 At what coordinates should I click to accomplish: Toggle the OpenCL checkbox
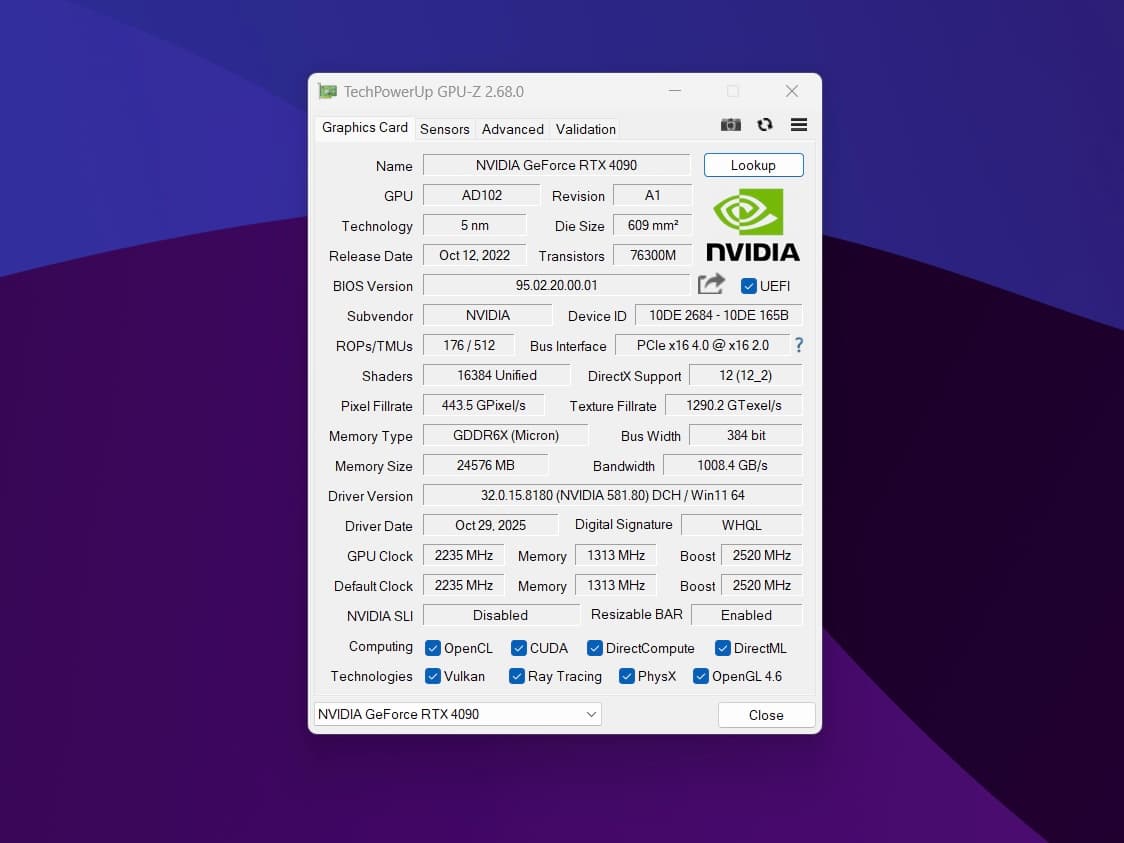pyautogui.click(x=432, y=648)
